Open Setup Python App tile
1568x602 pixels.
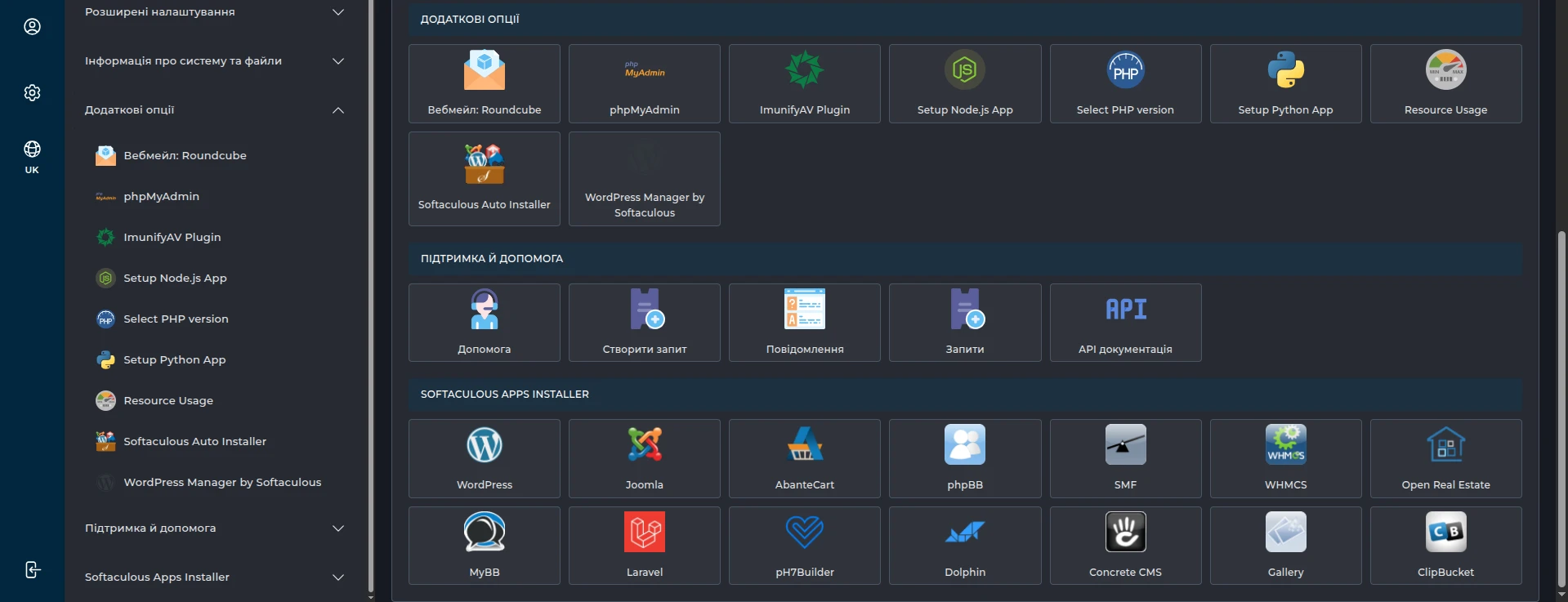click(1285, 84)
